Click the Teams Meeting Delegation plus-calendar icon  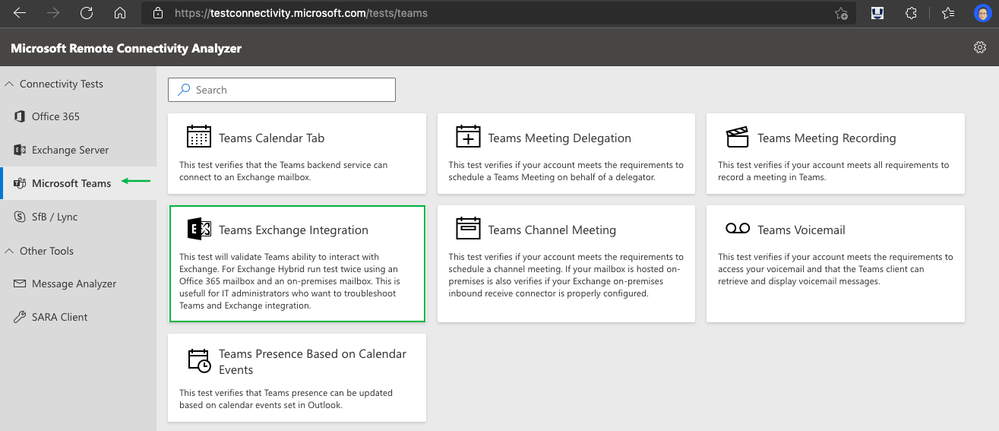[468, 136]
